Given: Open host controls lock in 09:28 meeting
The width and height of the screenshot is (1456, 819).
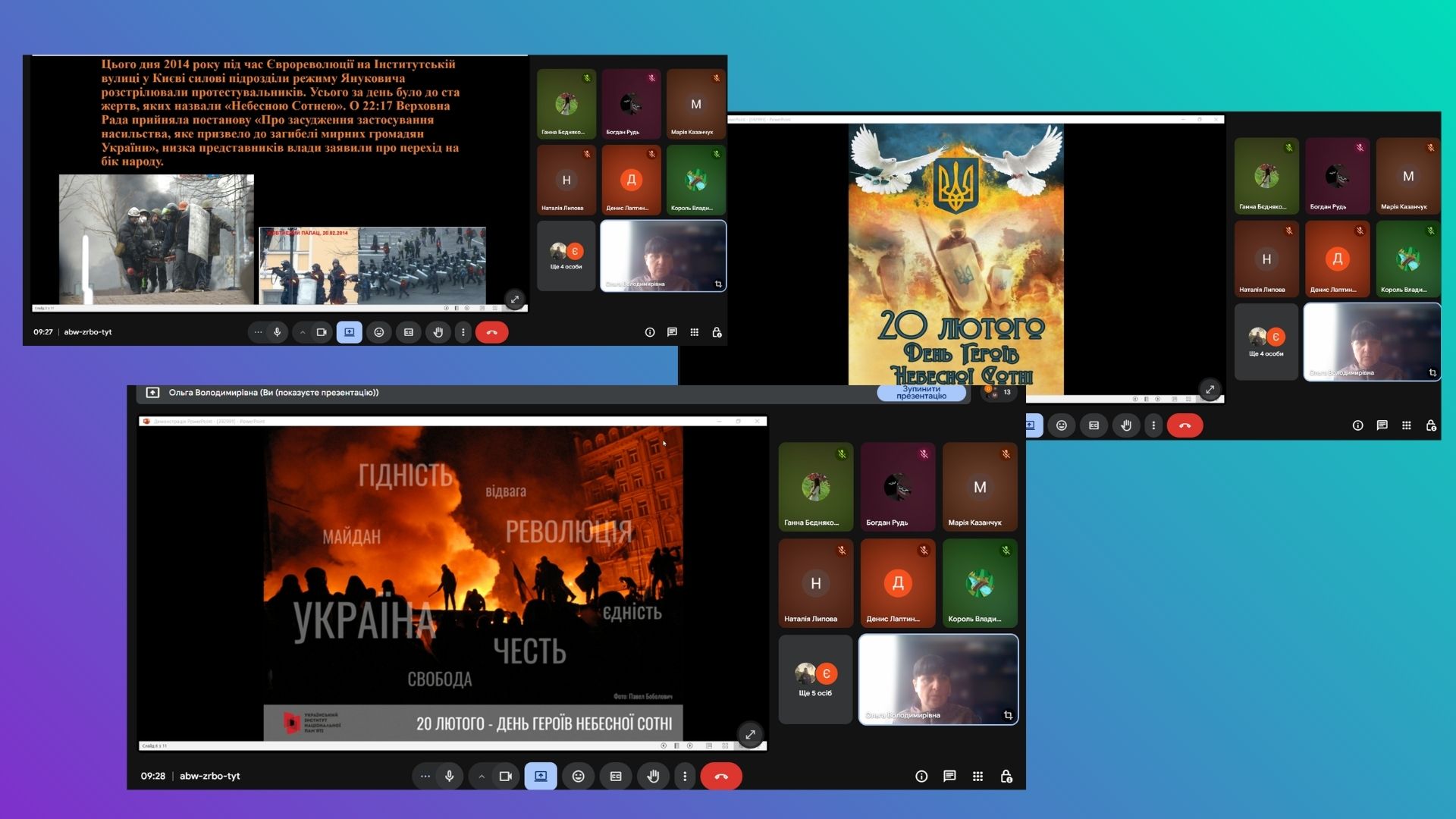Looking at the screenshot, I should pos(1006,776).
